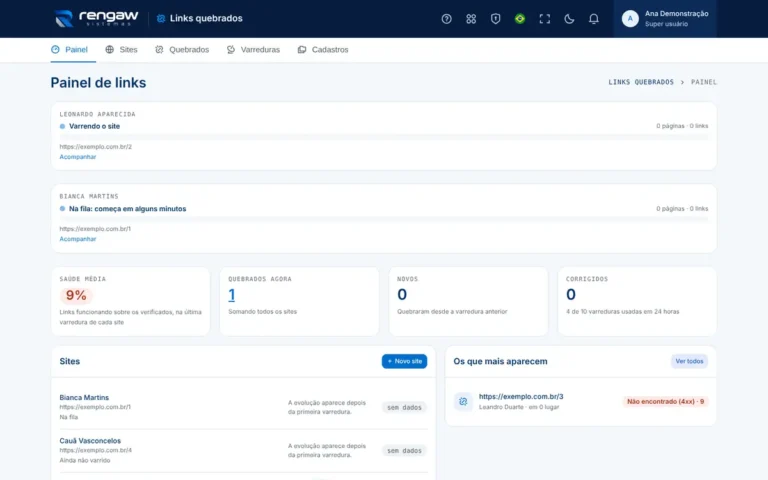Open the help question mark icon
This screenshot has width=768, height=480.
coord(446,19)
